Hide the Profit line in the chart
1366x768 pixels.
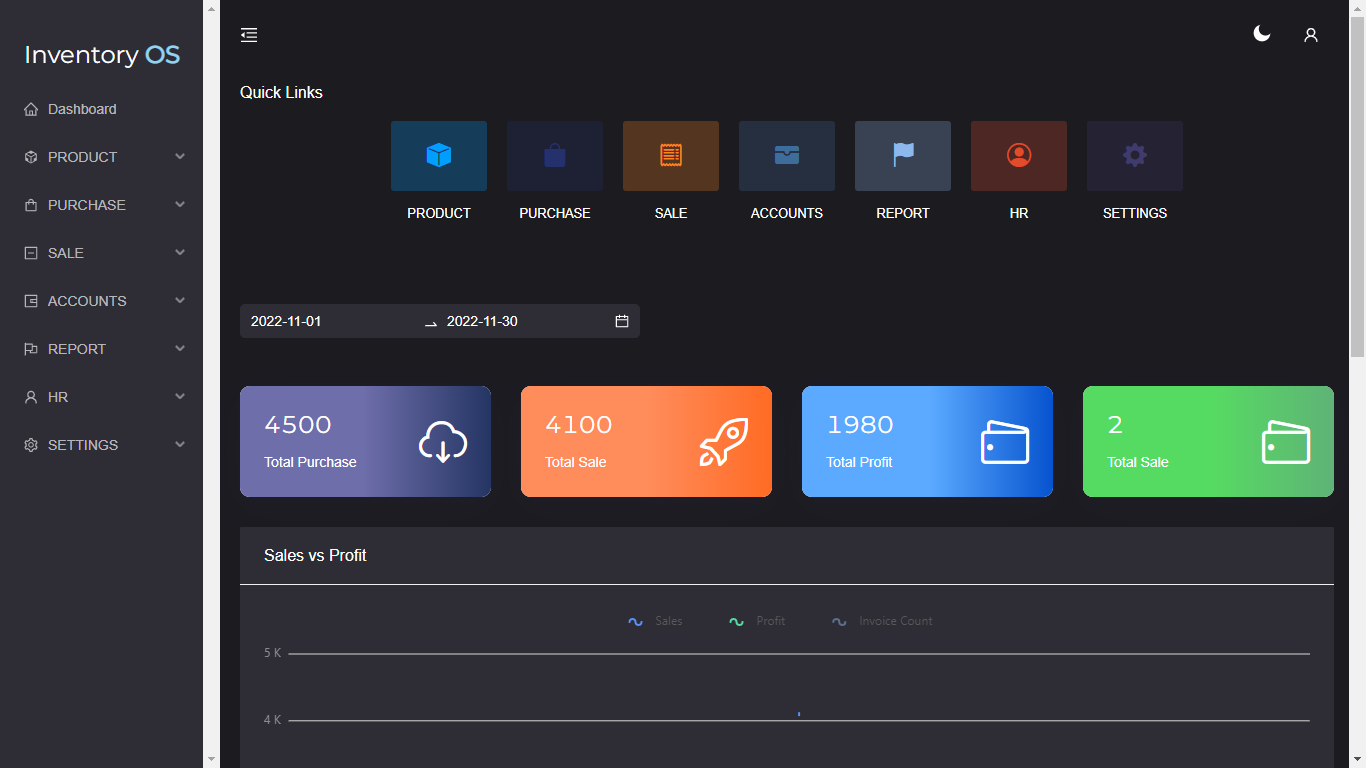757,620
